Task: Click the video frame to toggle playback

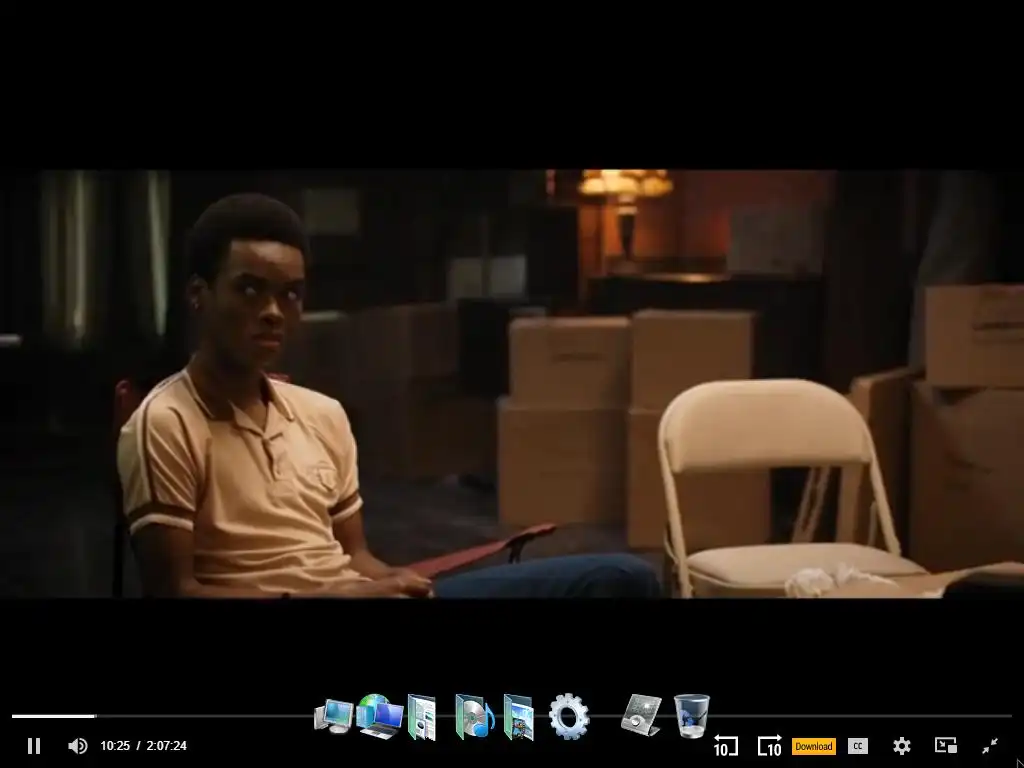Action: click(512, 384)
